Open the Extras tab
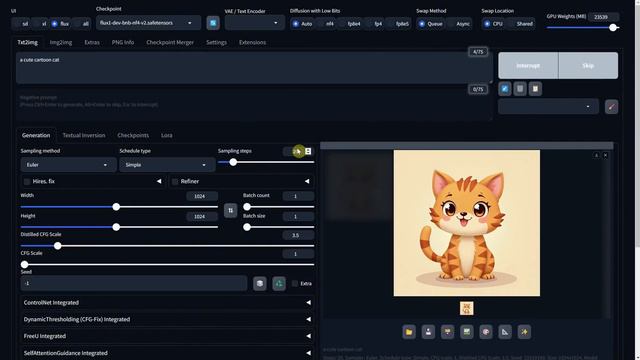Viewport: 640px width, 360px height. (x=92, y=42)
